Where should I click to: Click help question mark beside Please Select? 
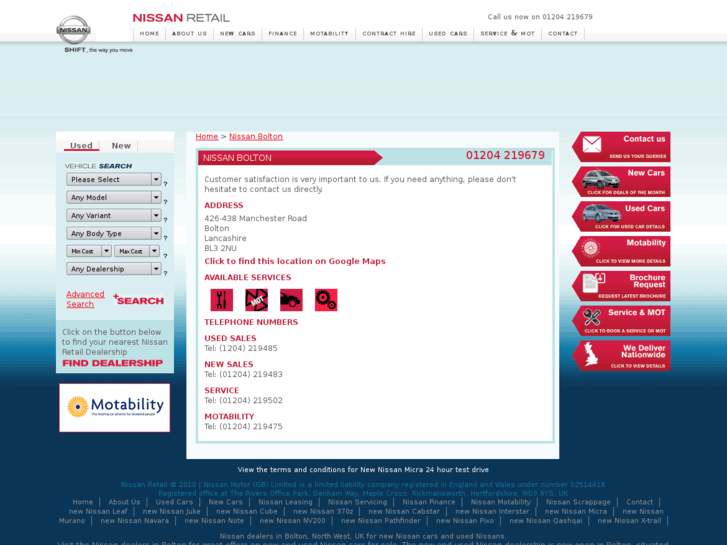pyautogui.click(x=165, y=184)
